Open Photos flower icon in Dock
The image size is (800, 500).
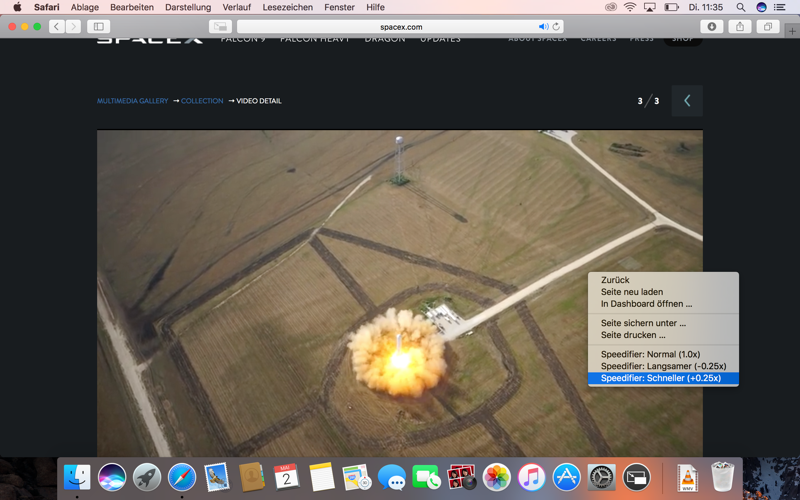[x=496, y=478]
